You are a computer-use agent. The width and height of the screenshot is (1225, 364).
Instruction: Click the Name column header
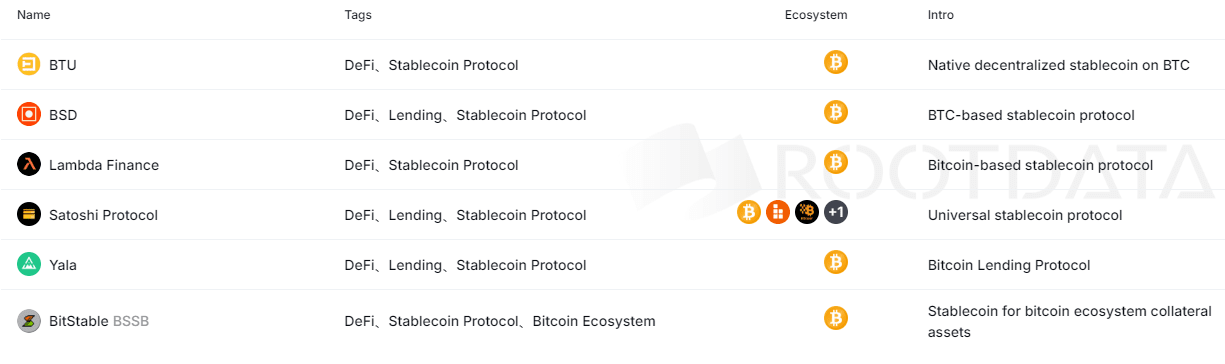click(34, 15)
